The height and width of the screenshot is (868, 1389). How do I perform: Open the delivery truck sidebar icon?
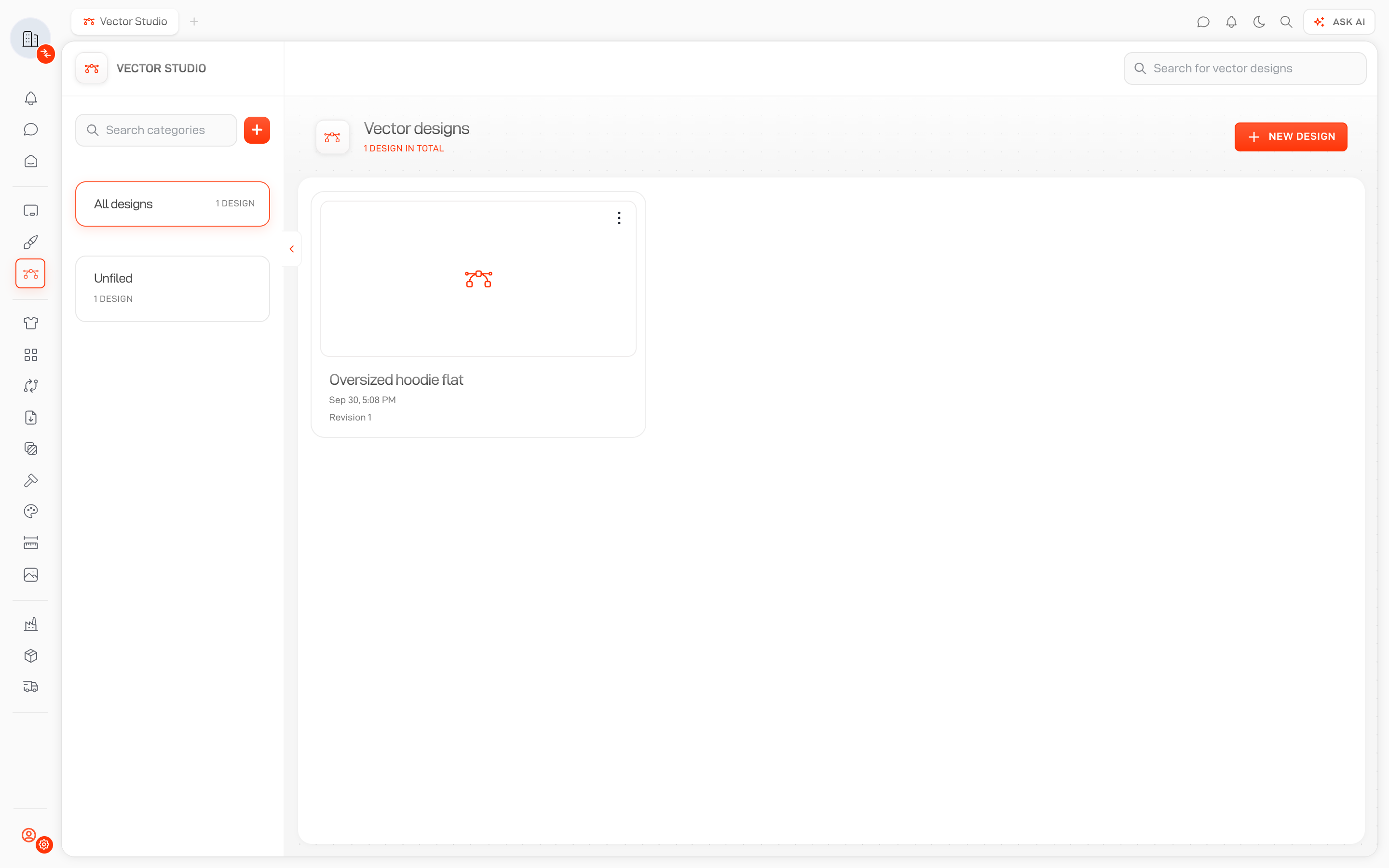click(x=31, y=687)
